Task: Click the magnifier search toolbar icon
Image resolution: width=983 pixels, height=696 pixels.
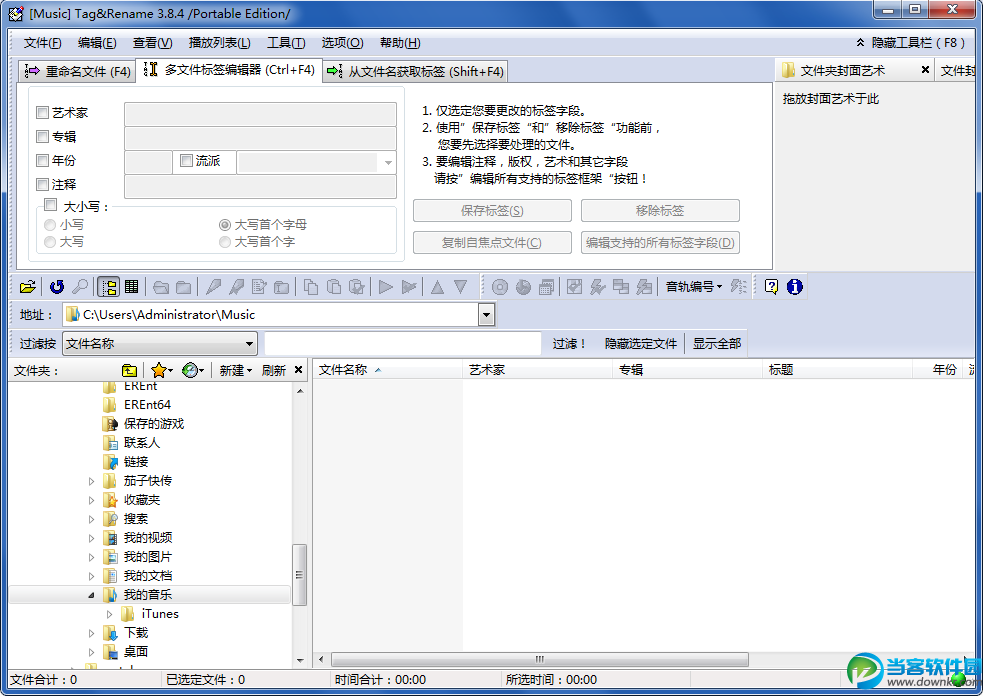Action: (80, 287)
